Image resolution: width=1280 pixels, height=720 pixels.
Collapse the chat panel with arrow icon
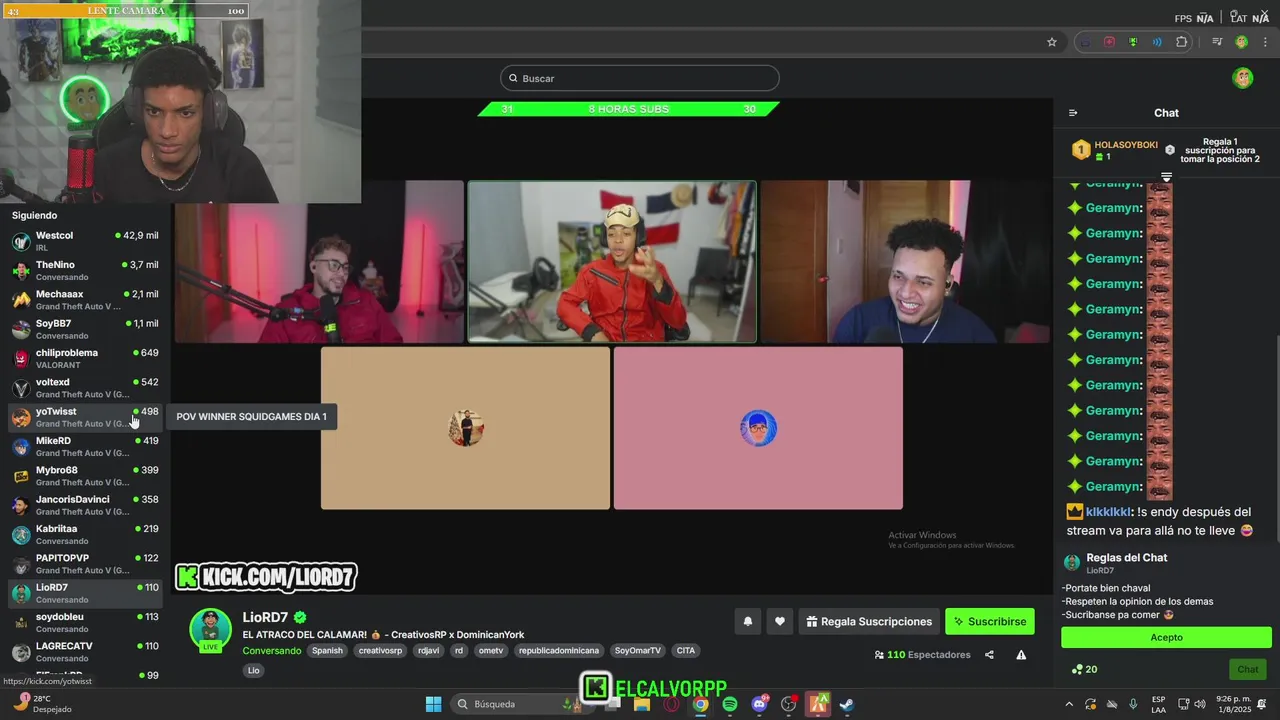(1073, 113)
